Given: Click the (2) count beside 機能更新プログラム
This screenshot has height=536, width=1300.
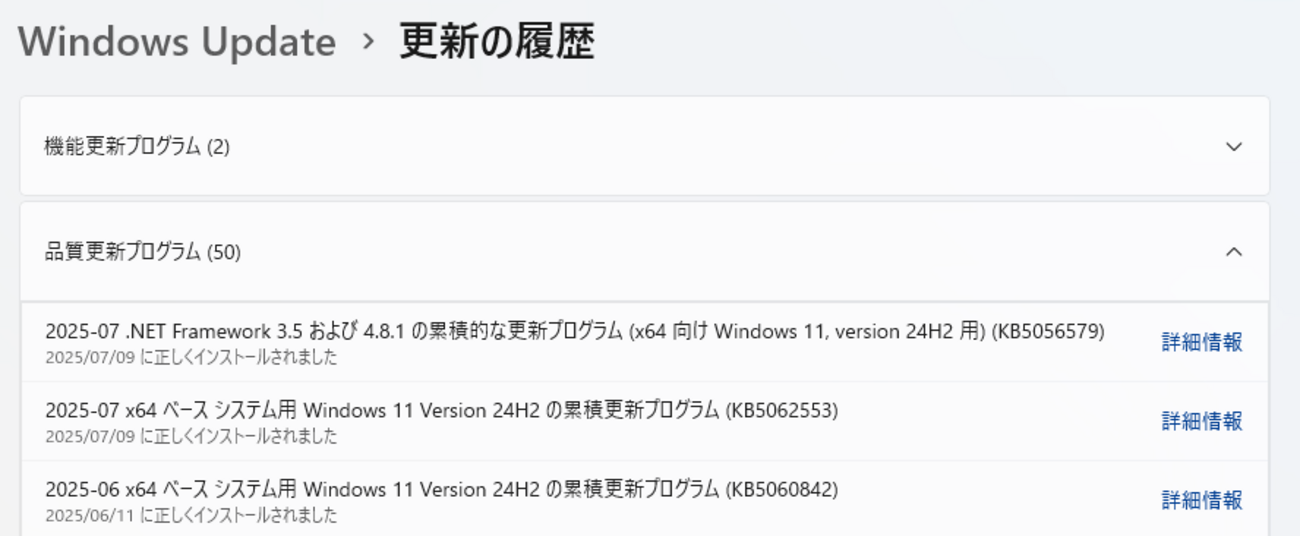Looking at the screenshot, I should pyautogui.click(x=218, y=147).
